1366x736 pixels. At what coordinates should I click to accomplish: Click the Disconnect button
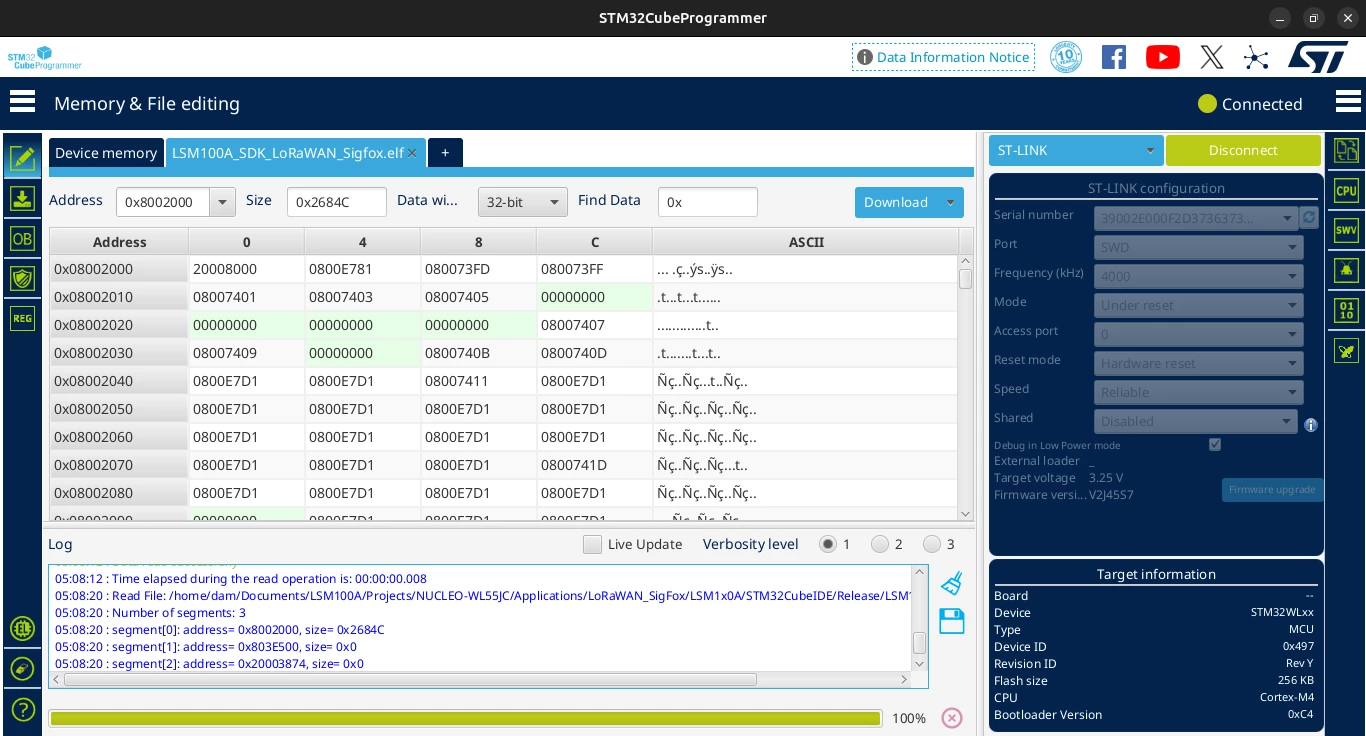point(1243,150)
